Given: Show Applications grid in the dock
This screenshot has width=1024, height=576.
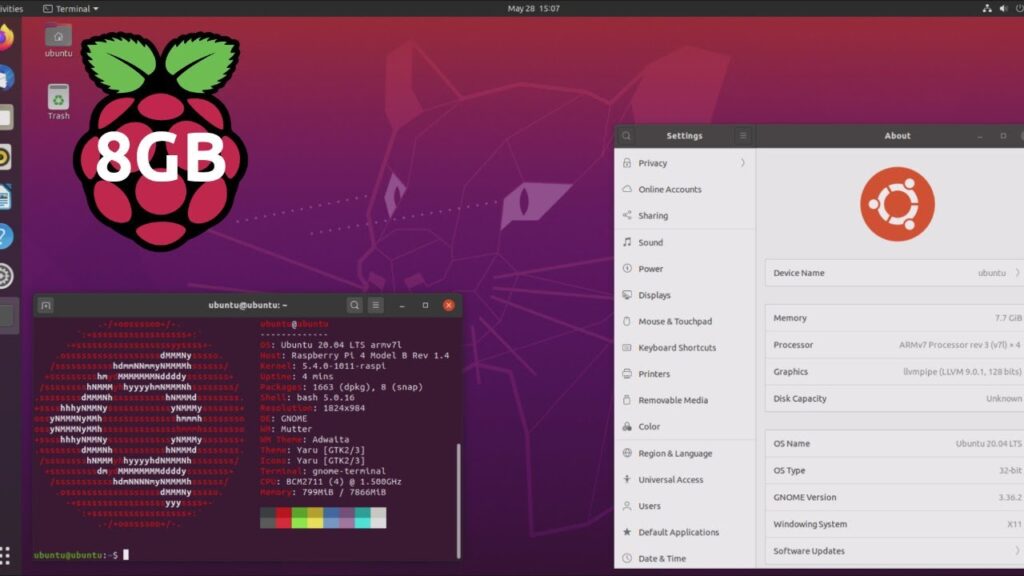Looking at the screenshot, I should tap(5, 554).
